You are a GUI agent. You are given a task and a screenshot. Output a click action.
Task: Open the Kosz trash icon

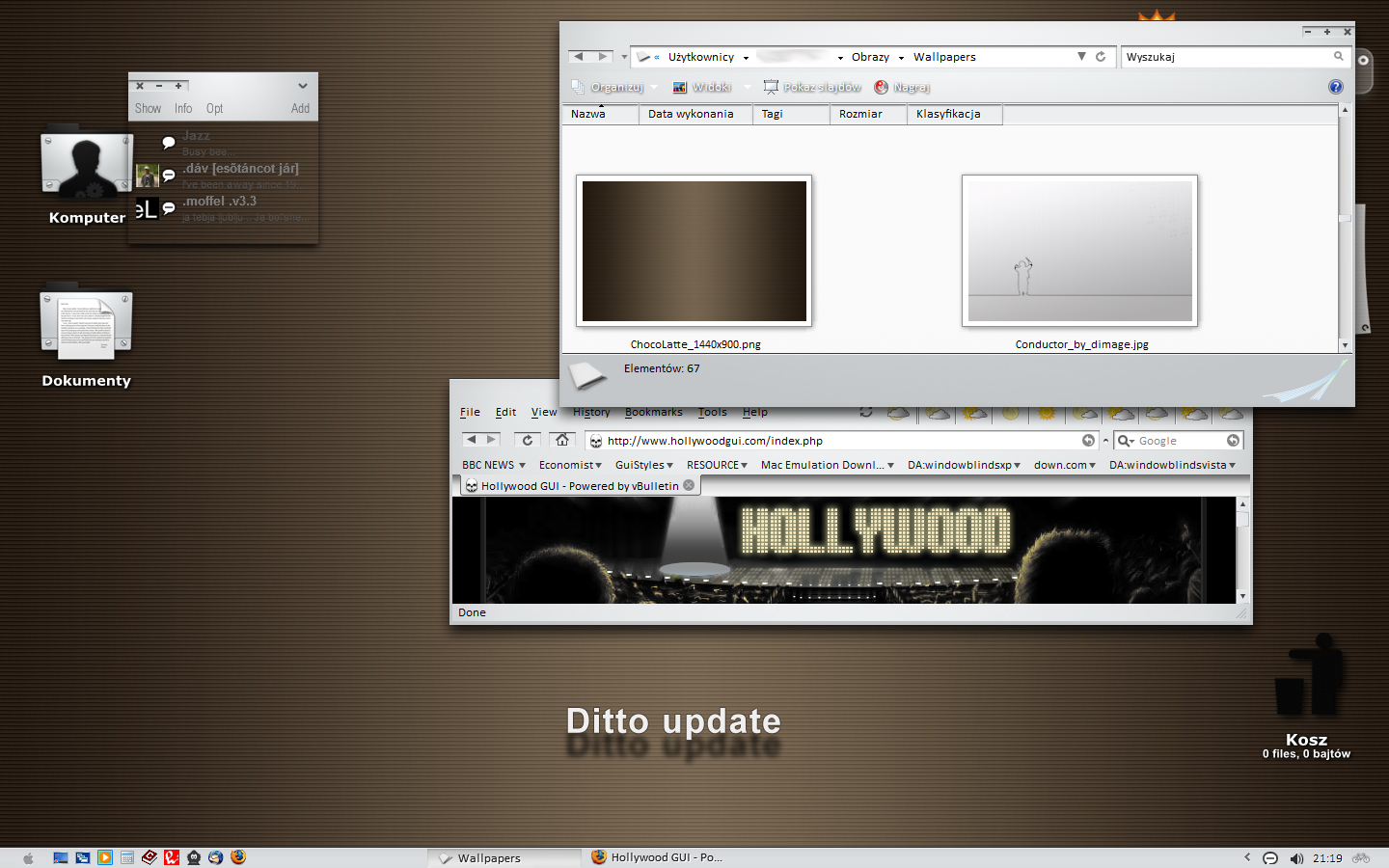click(1307, 696)
